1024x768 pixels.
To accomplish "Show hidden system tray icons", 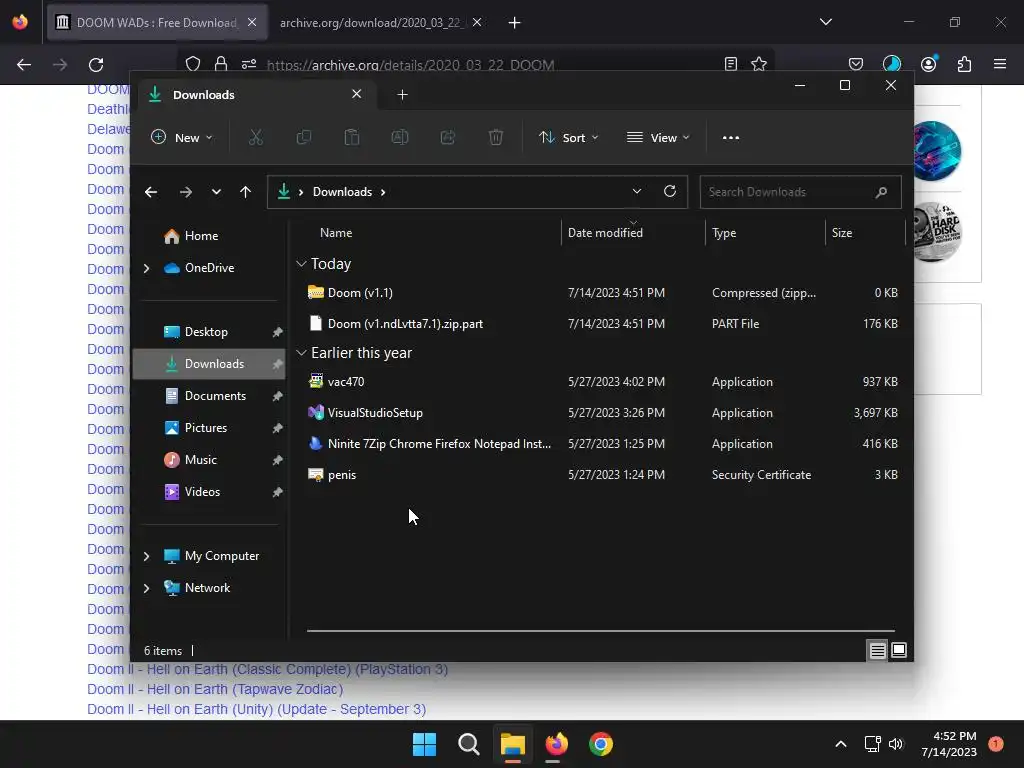I will 840,744.
